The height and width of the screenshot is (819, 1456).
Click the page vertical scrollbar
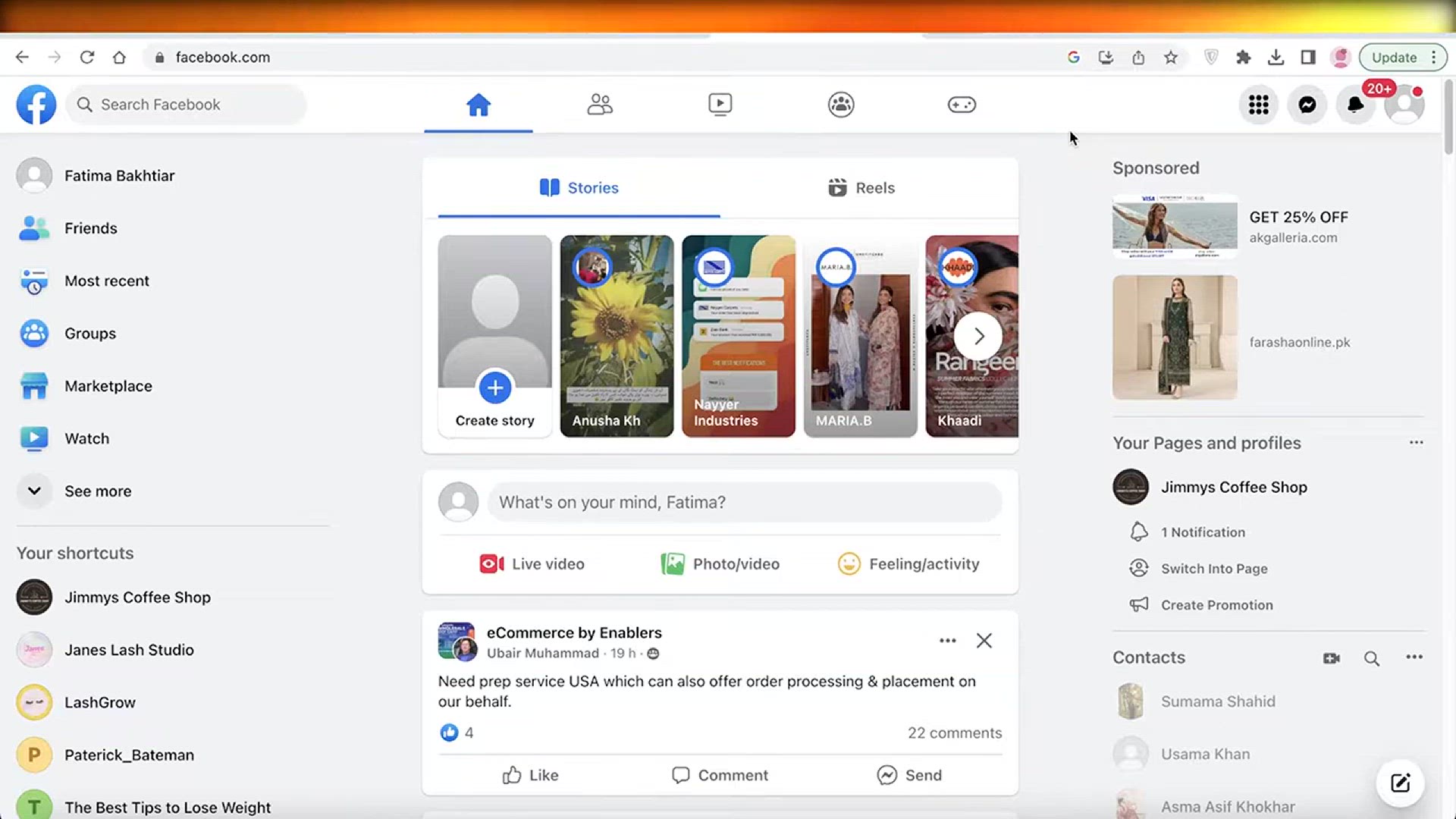click(1448, 118)
